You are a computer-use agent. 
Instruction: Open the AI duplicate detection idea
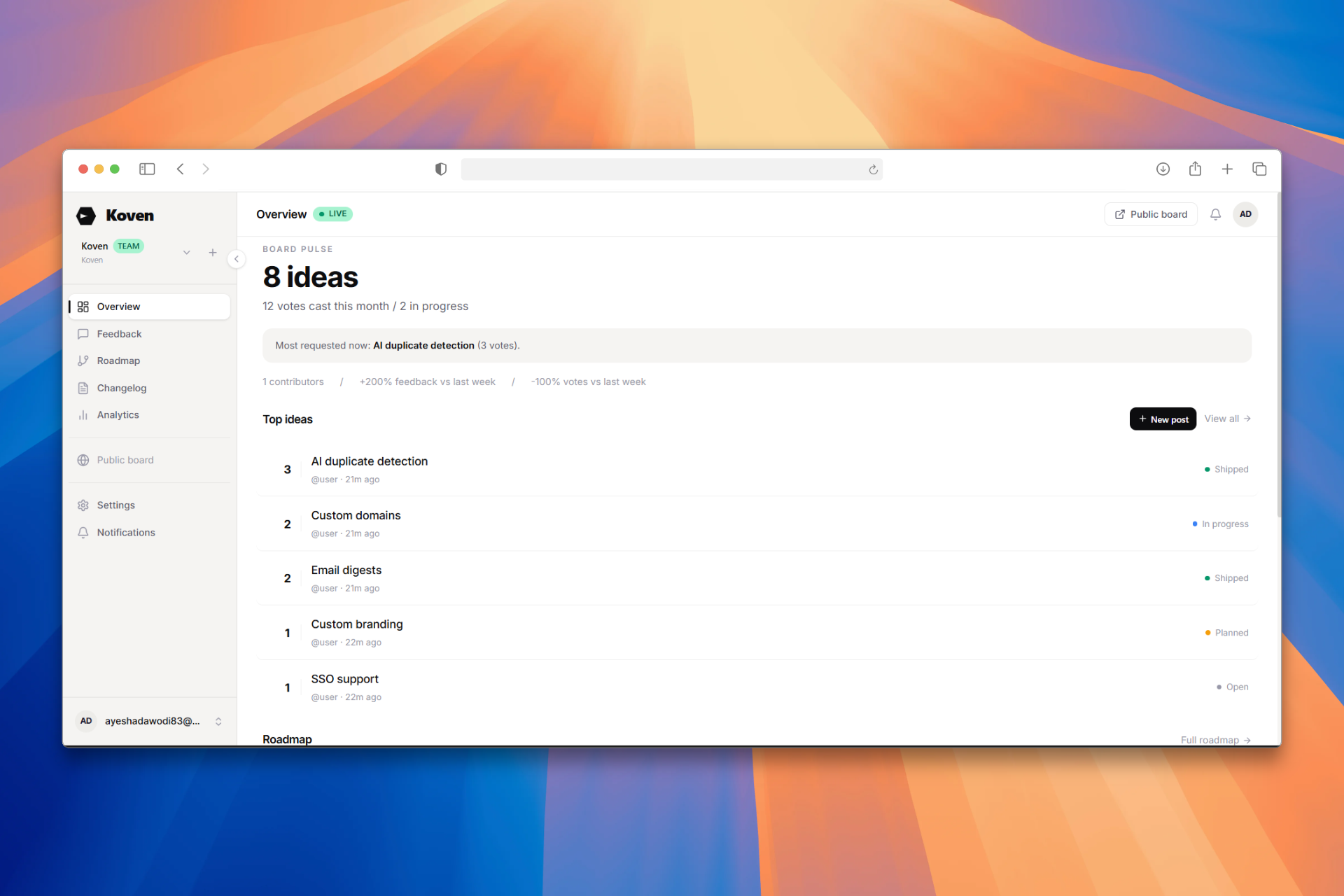[757, 470]
